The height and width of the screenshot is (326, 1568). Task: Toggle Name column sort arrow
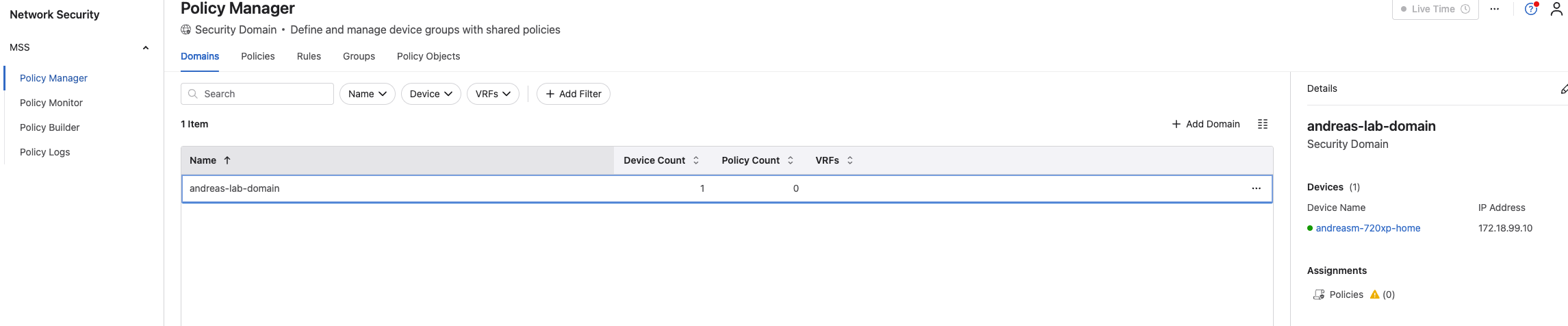[227, 160]
